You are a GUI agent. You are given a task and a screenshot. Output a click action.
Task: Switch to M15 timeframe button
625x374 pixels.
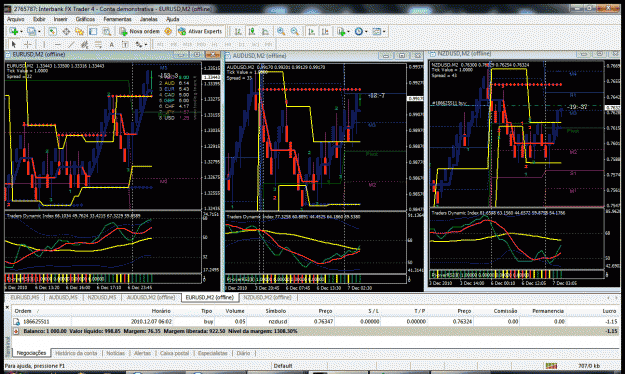point(187,44)
